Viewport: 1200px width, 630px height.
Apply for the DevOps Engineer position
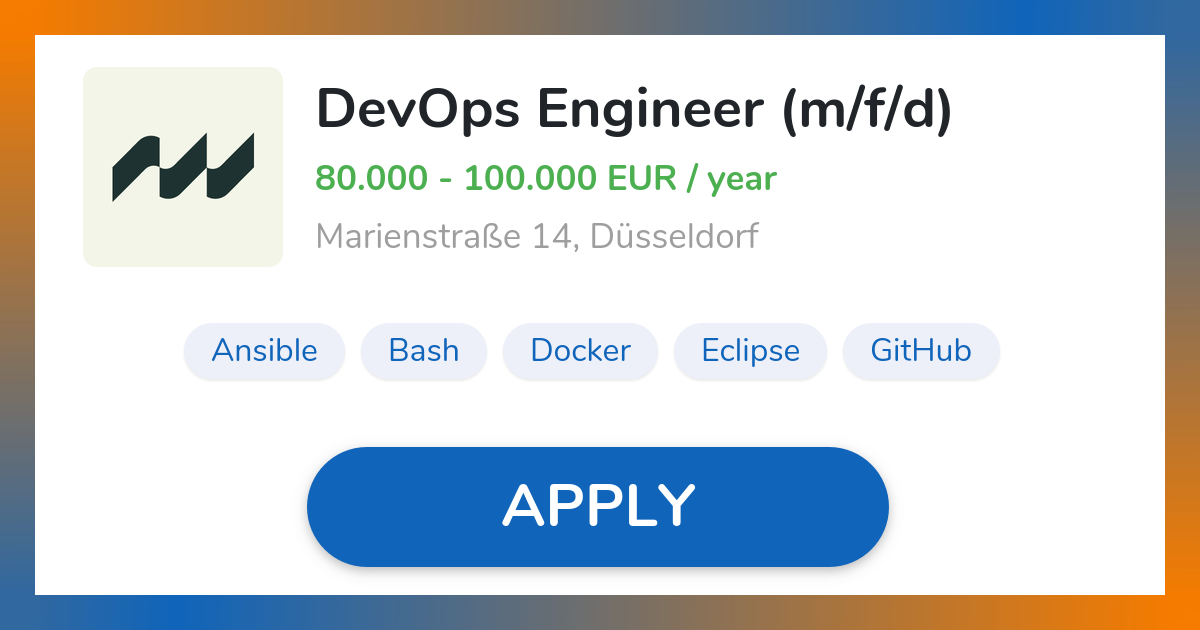(598, 505)
